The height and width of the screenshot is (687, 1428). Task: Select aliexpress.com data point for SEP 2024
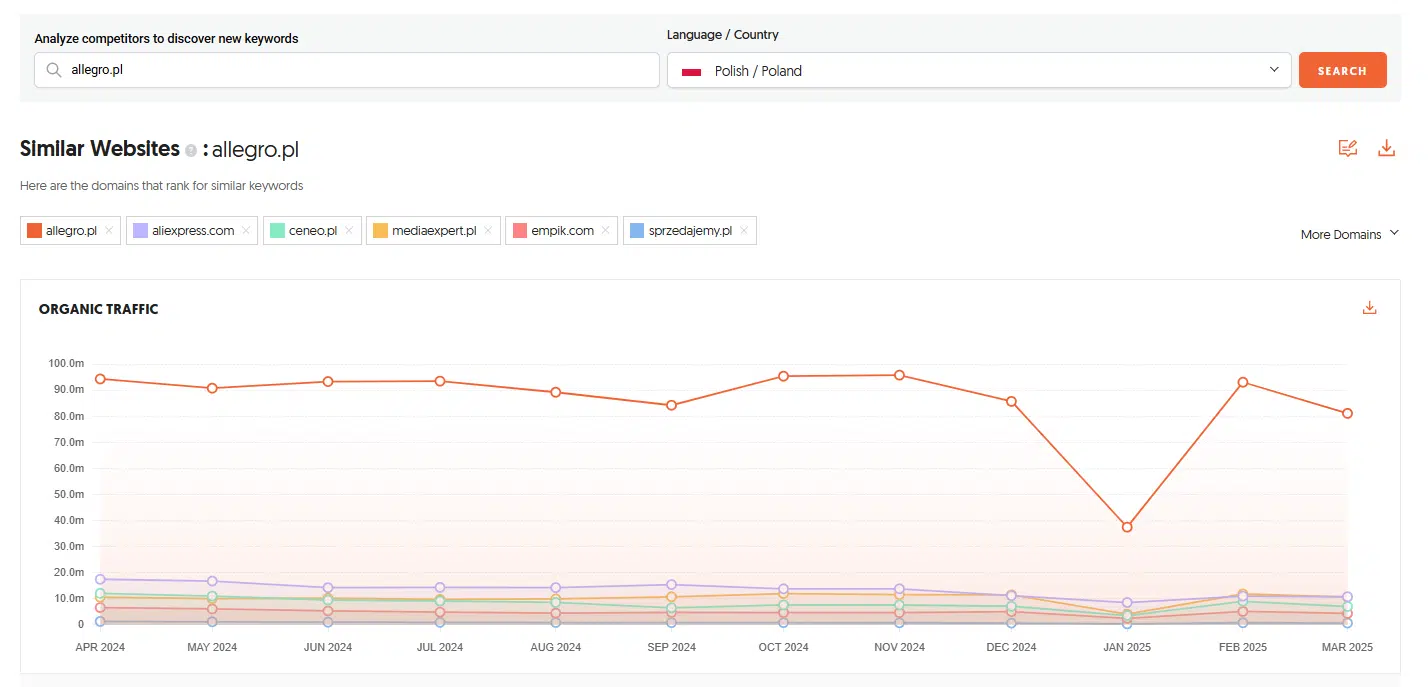[671, 585]
